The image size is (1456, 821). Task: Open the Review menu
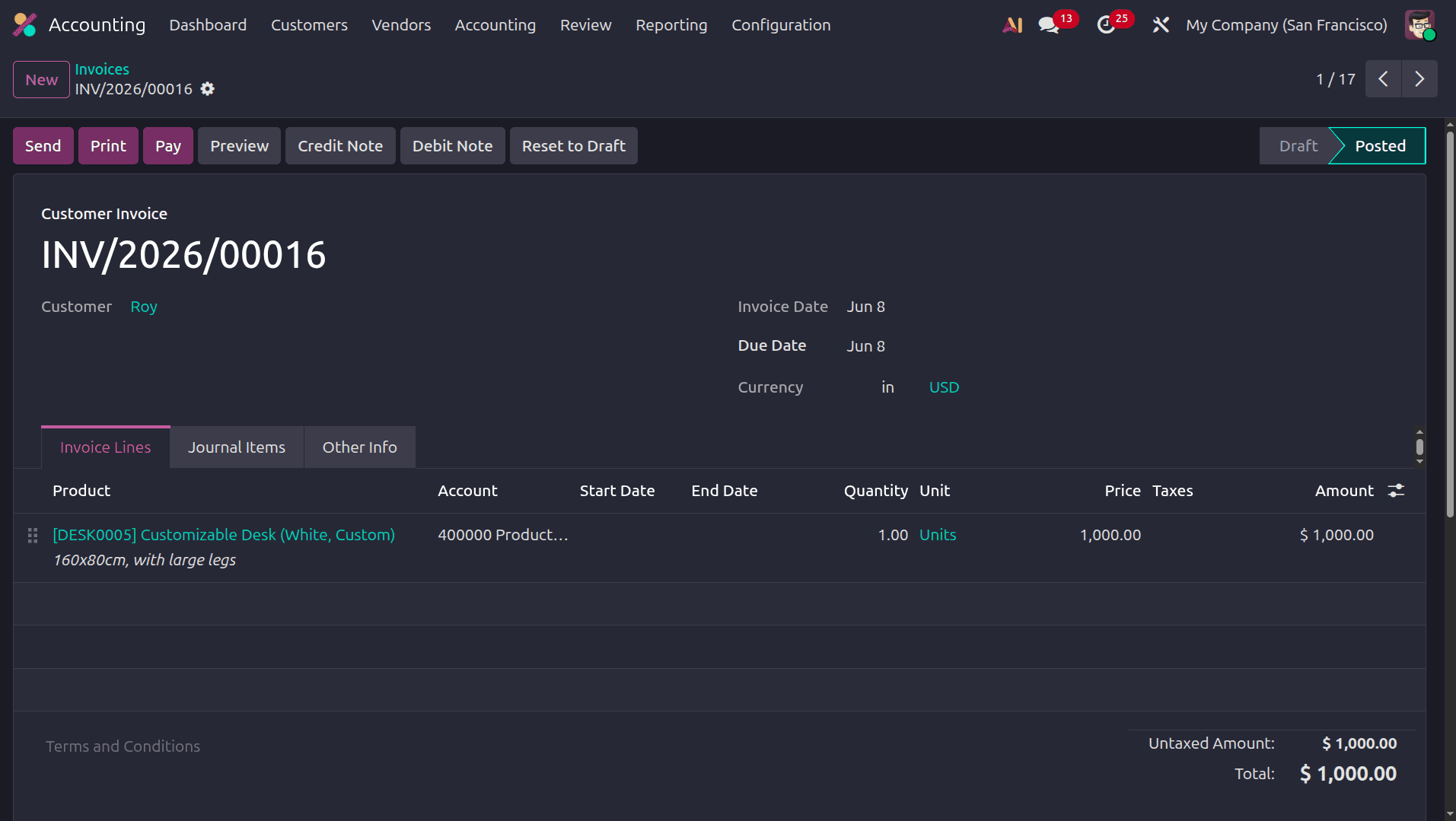(586, 25)
